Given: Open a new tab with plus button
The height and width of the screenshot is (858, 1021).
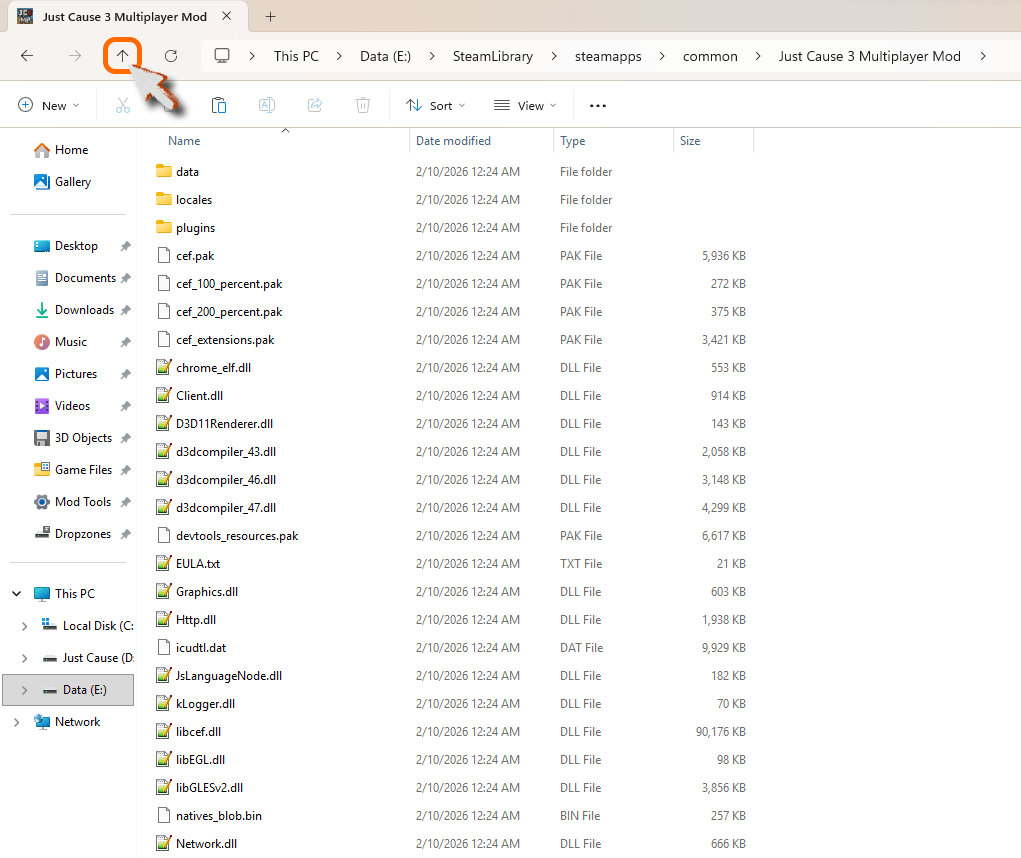Looking at the screenshot, I should coord(270,16).
